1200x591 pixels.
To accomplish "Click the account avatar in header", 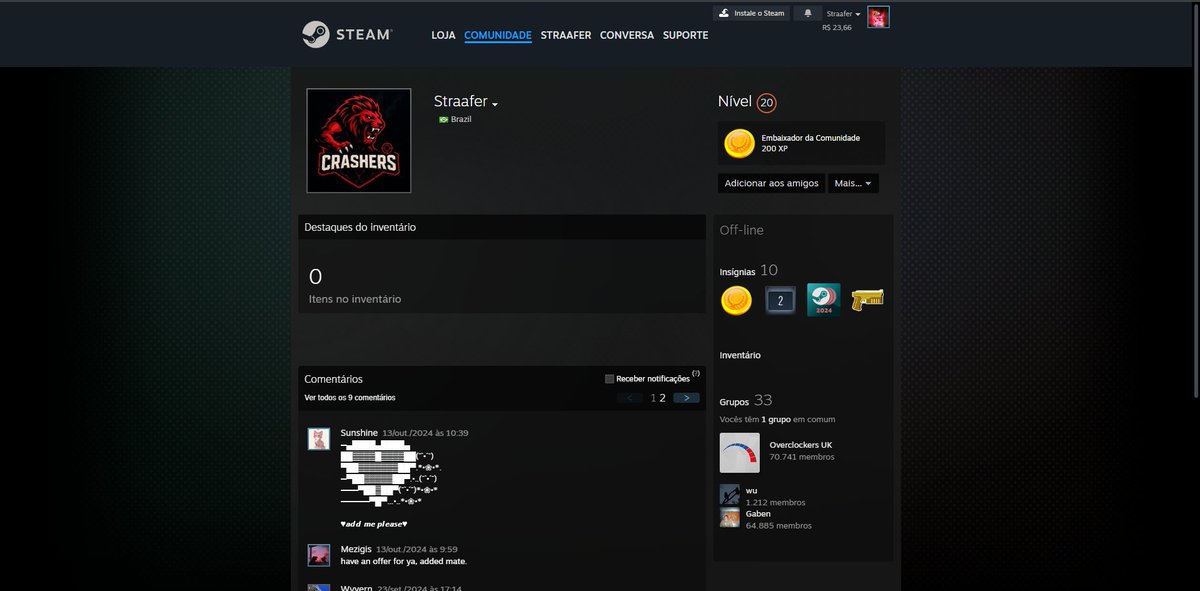I will click(x=878, y=17).
